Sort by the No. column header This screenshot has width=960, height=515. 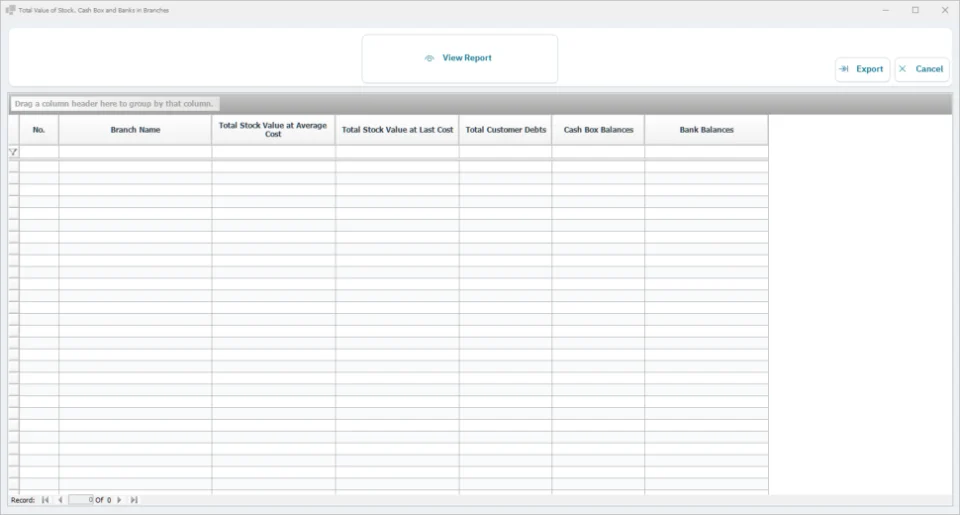tap(39, 130)
